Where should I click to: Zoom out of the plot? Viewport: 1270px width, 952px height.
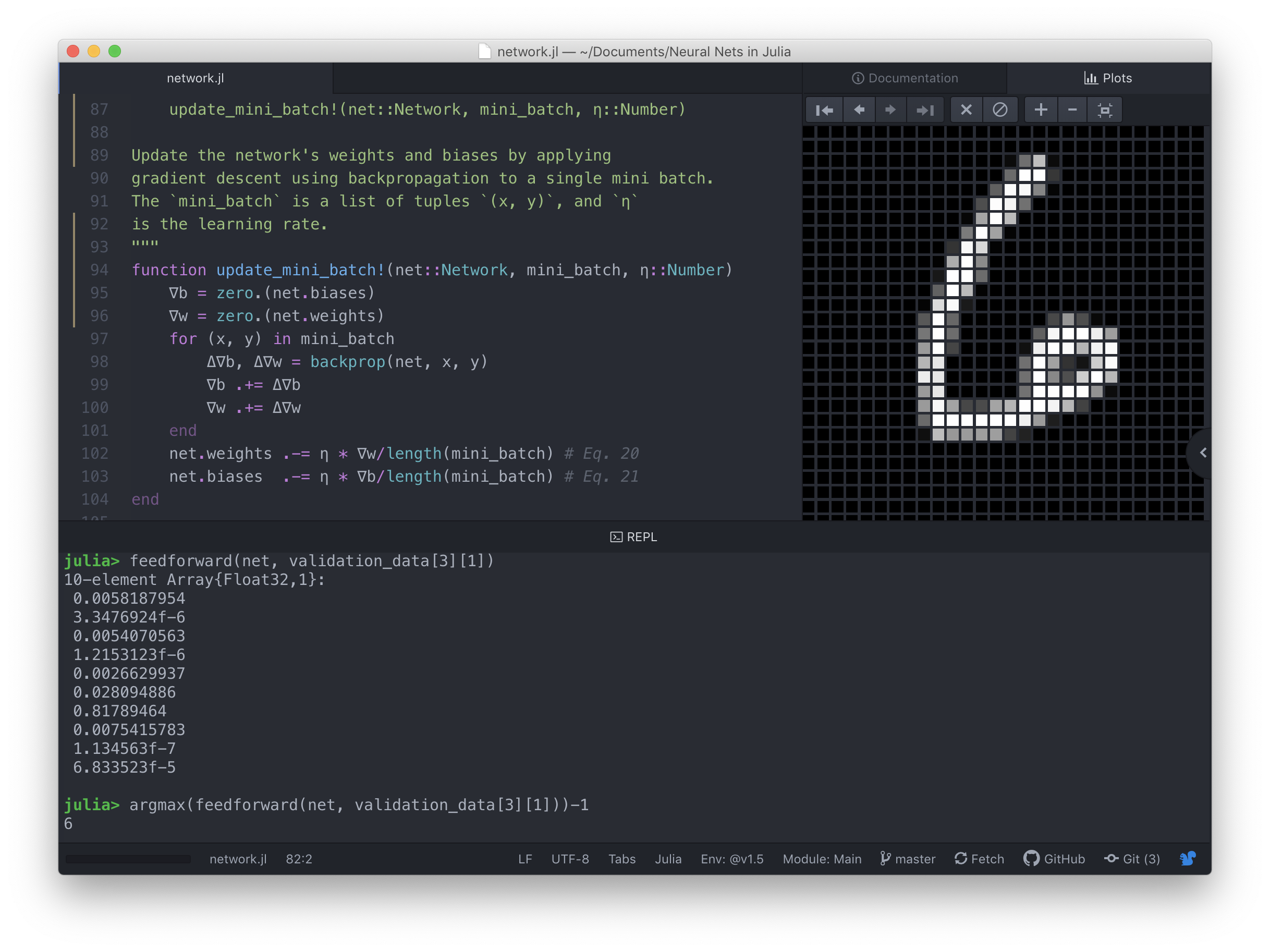pyautogui.click(x=1072, y=109)
